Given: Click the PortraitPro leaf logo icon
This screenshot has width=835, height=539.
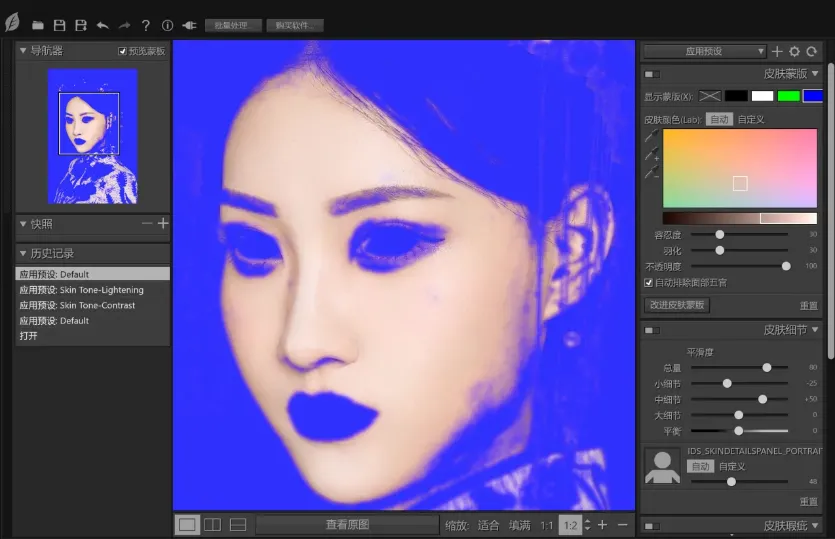Looking at the screenshot, I should point(12,22).
